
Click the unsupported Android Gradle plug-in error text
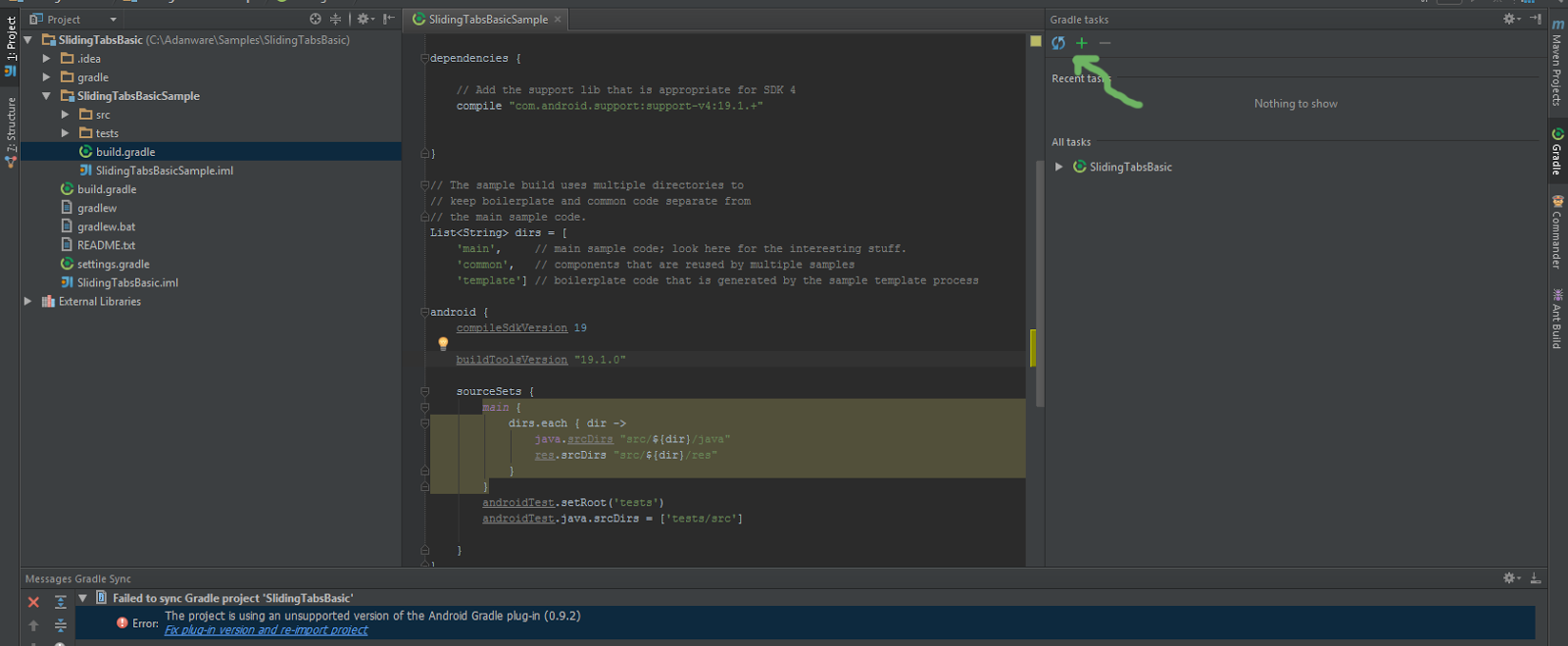372,616
